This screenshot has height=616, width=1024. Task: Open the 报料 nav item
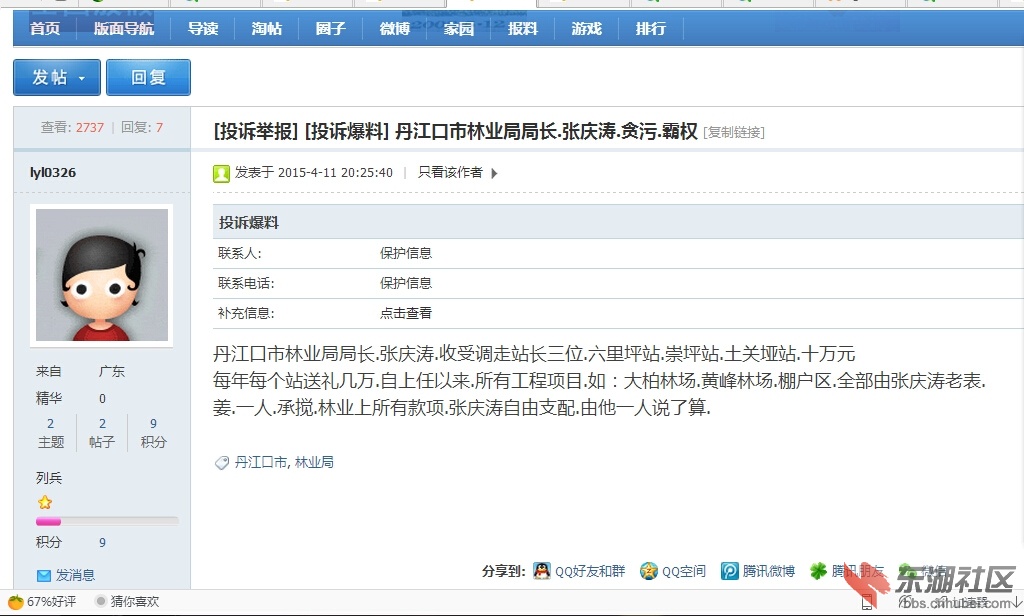coord(522,29)
